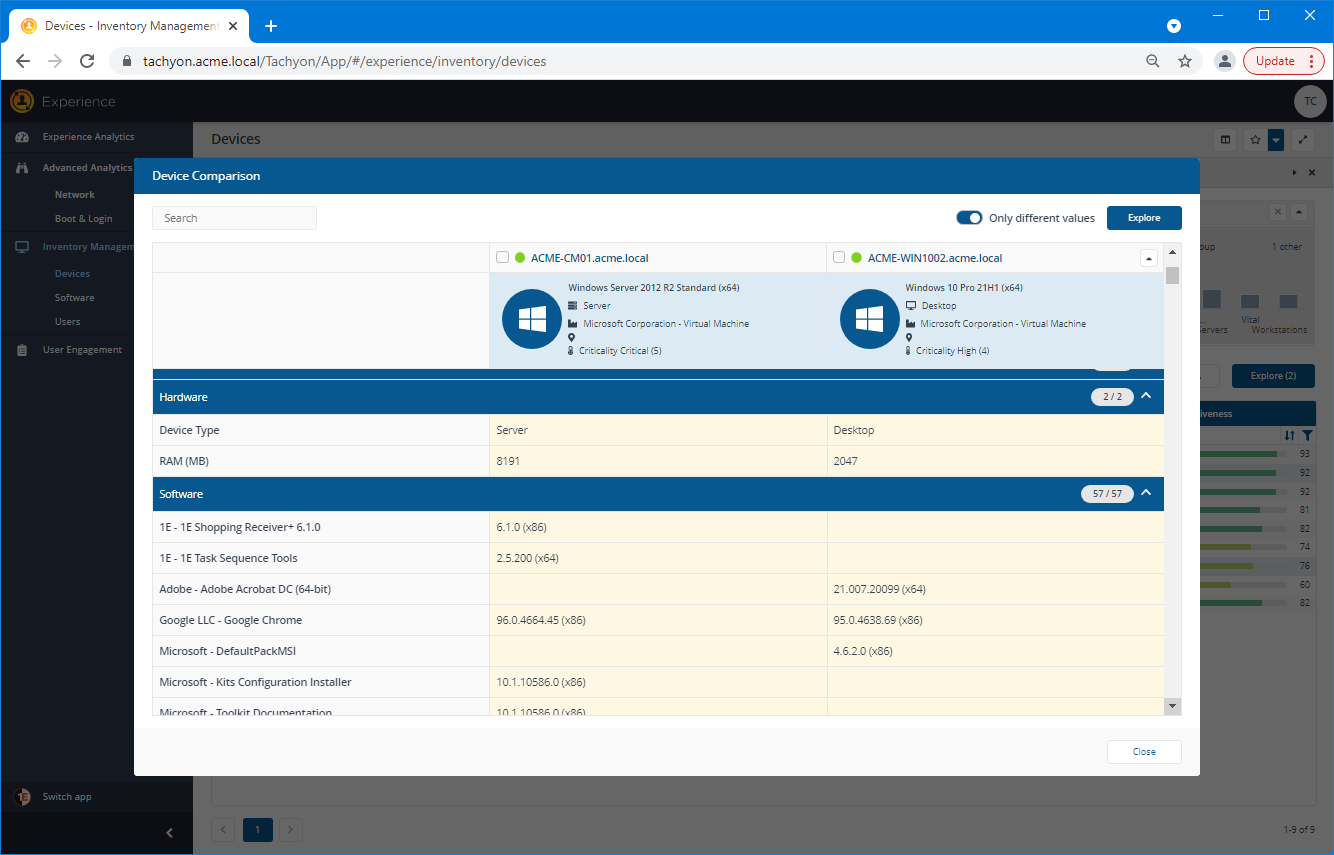This screenshot has width=1334, height=855.
Task: Go to next page arrow
Action: 291,829
